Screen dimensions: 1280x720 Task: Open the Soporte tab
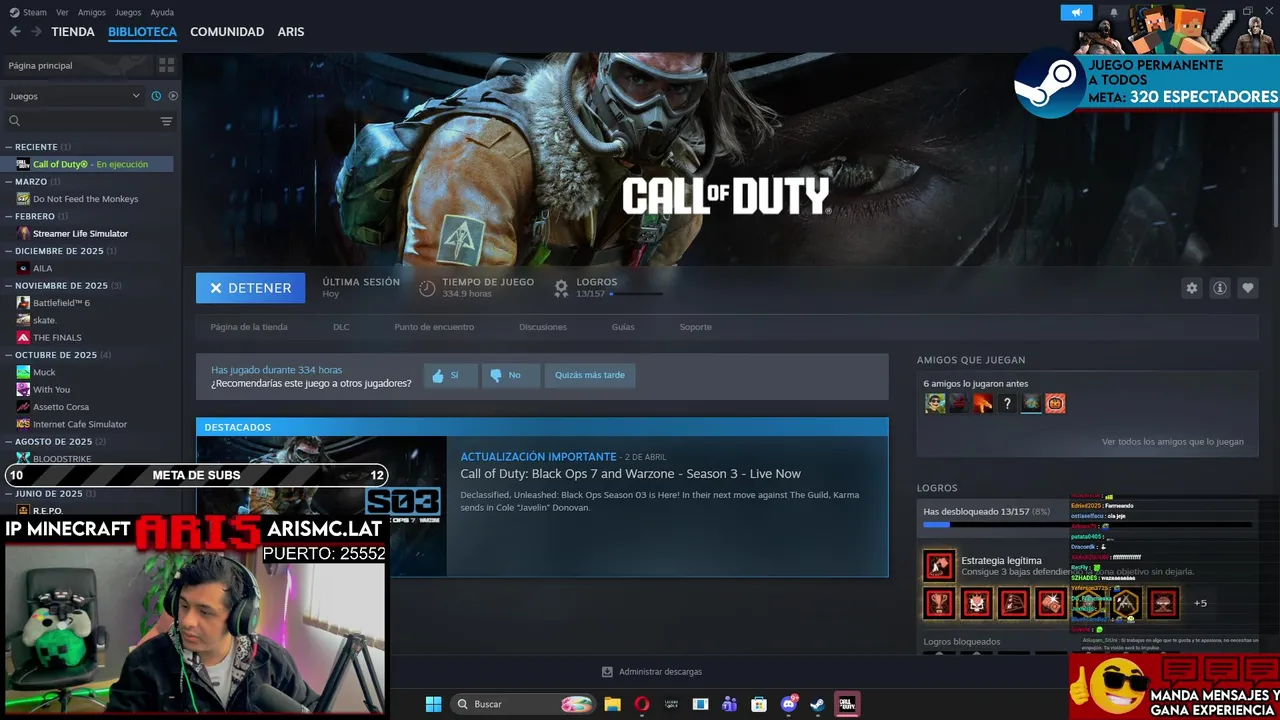click(x=696, y=327)
